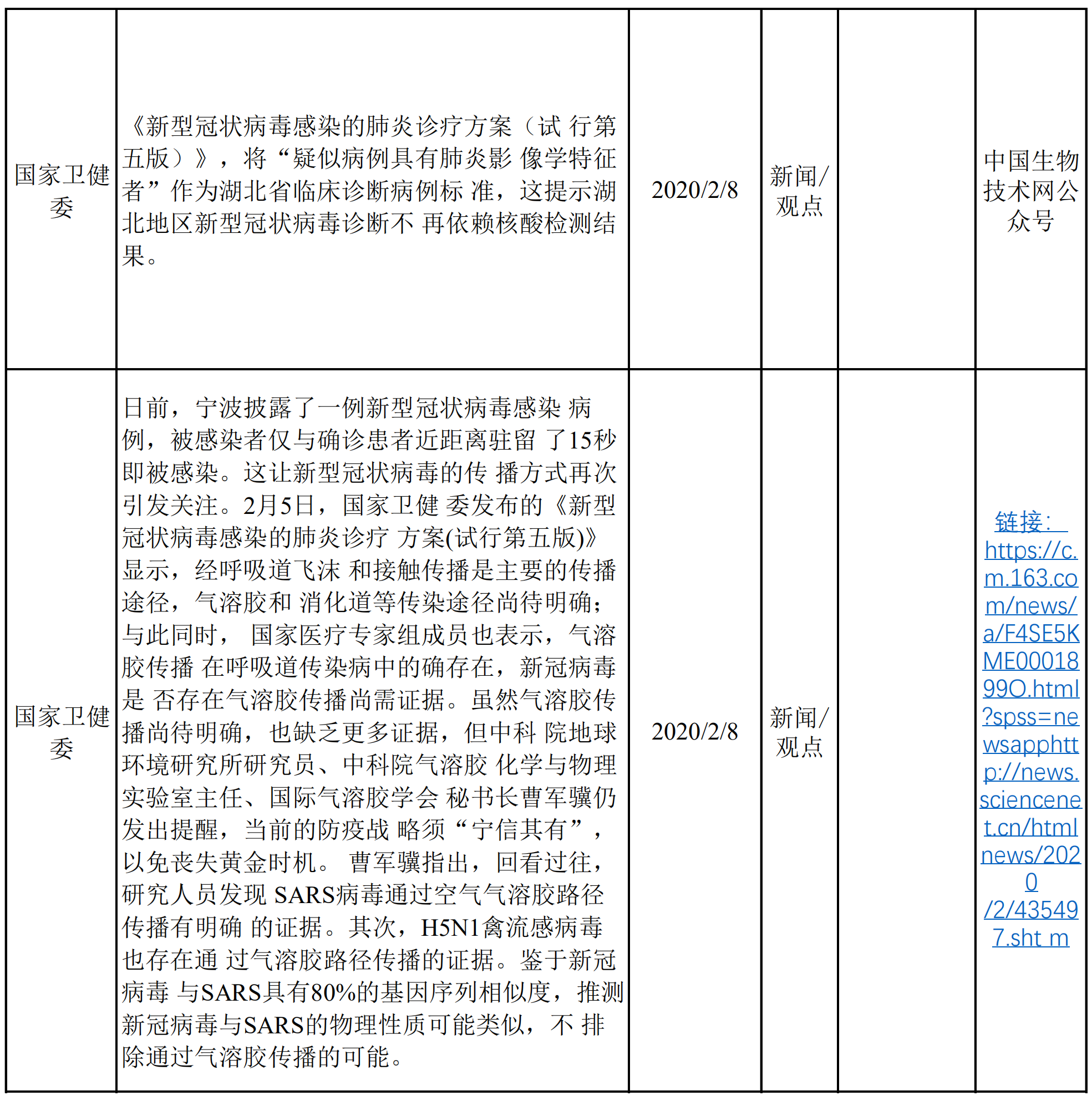Click first row date 2020/2/8

[694, 190]
